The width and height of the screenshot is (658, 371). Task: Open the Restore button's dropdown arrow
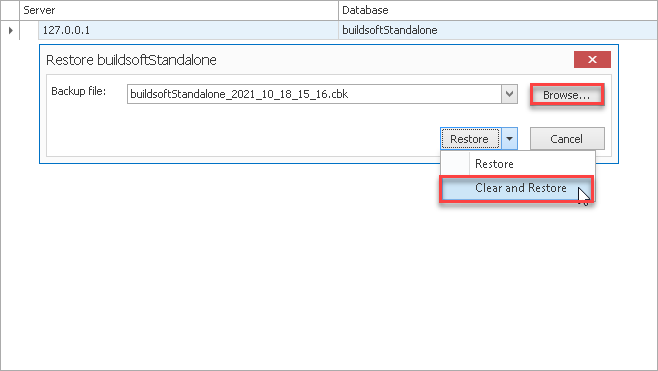(509, 139)
